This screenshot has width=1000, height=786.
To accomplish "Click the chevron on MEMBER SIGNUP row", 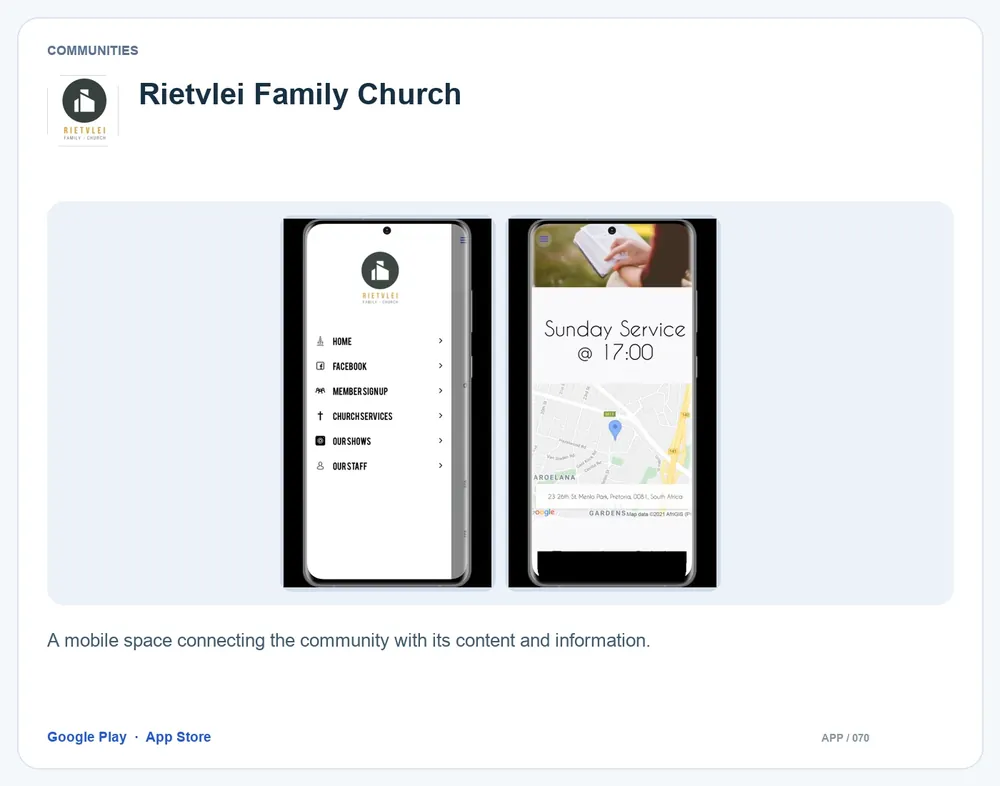I will pos(441,390).
